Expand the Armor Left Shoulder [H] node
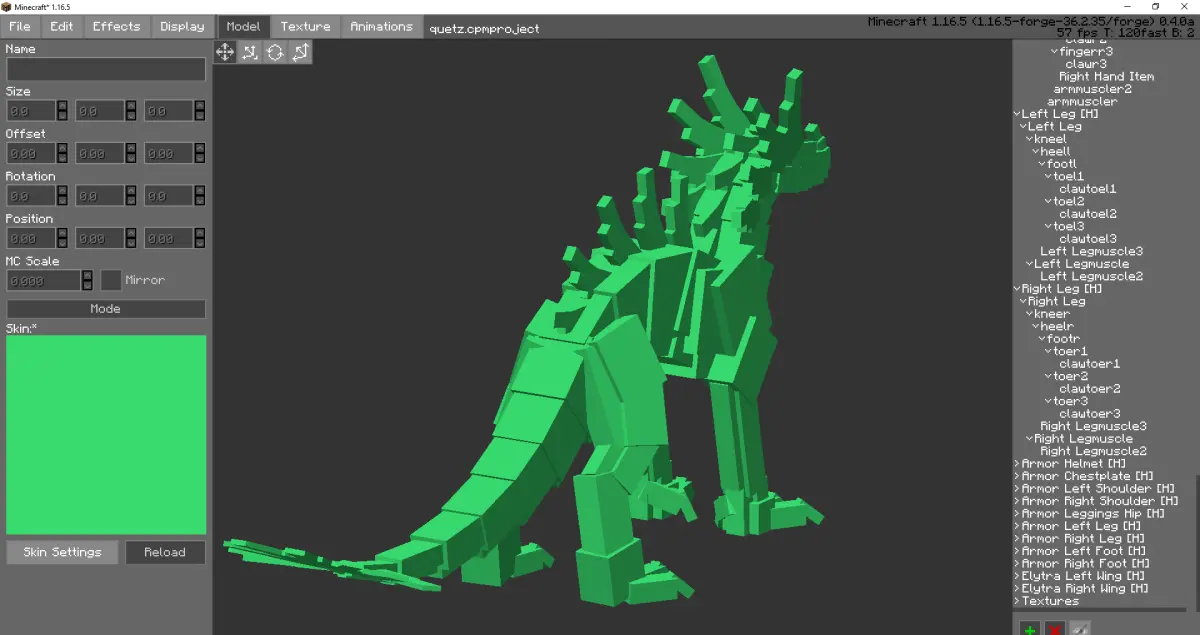The image size is (1200, 635). pos(1017,489)
